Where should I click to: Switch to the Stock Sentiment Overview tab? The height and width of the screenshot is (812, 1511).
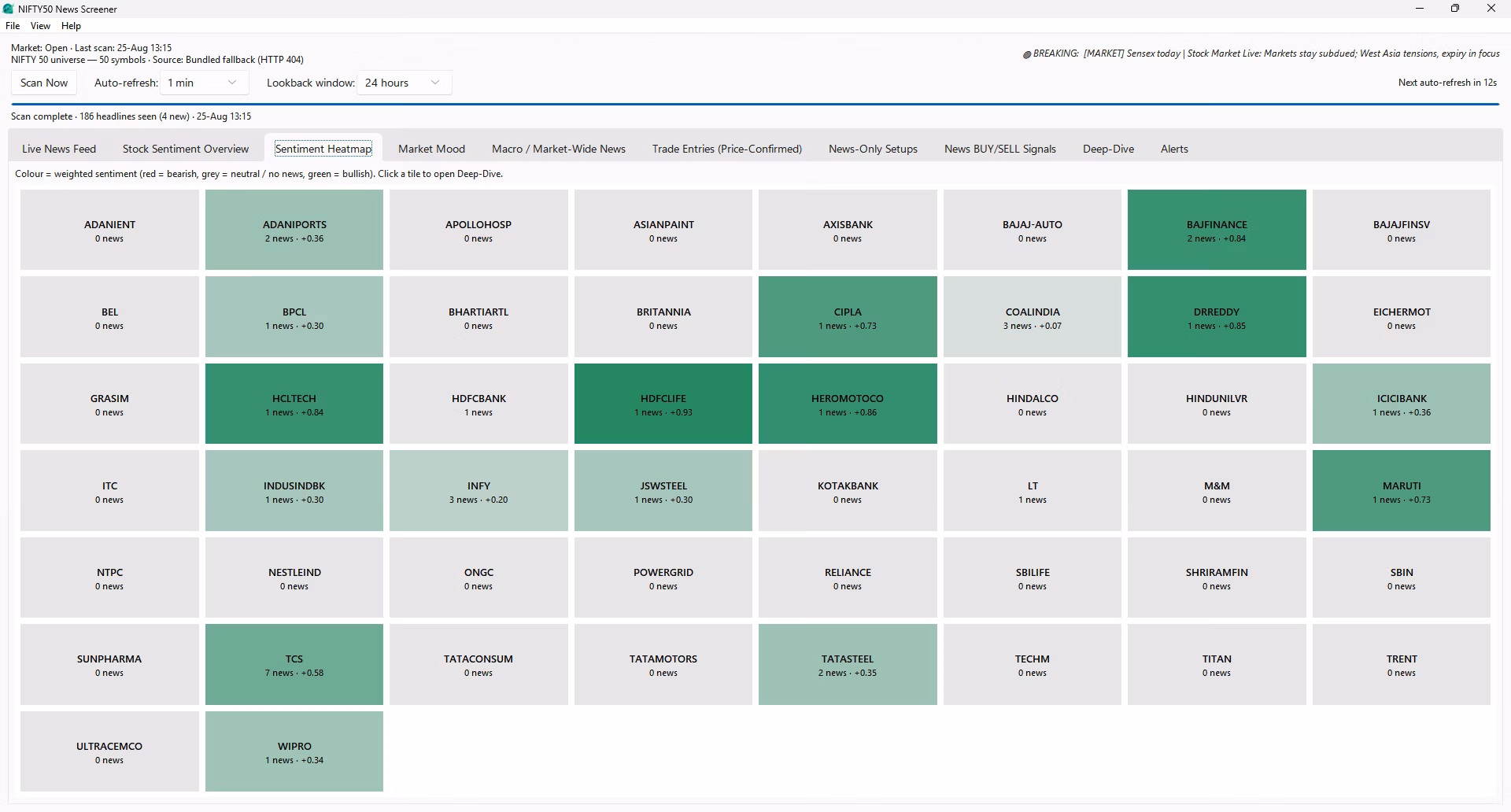(186, 149)
